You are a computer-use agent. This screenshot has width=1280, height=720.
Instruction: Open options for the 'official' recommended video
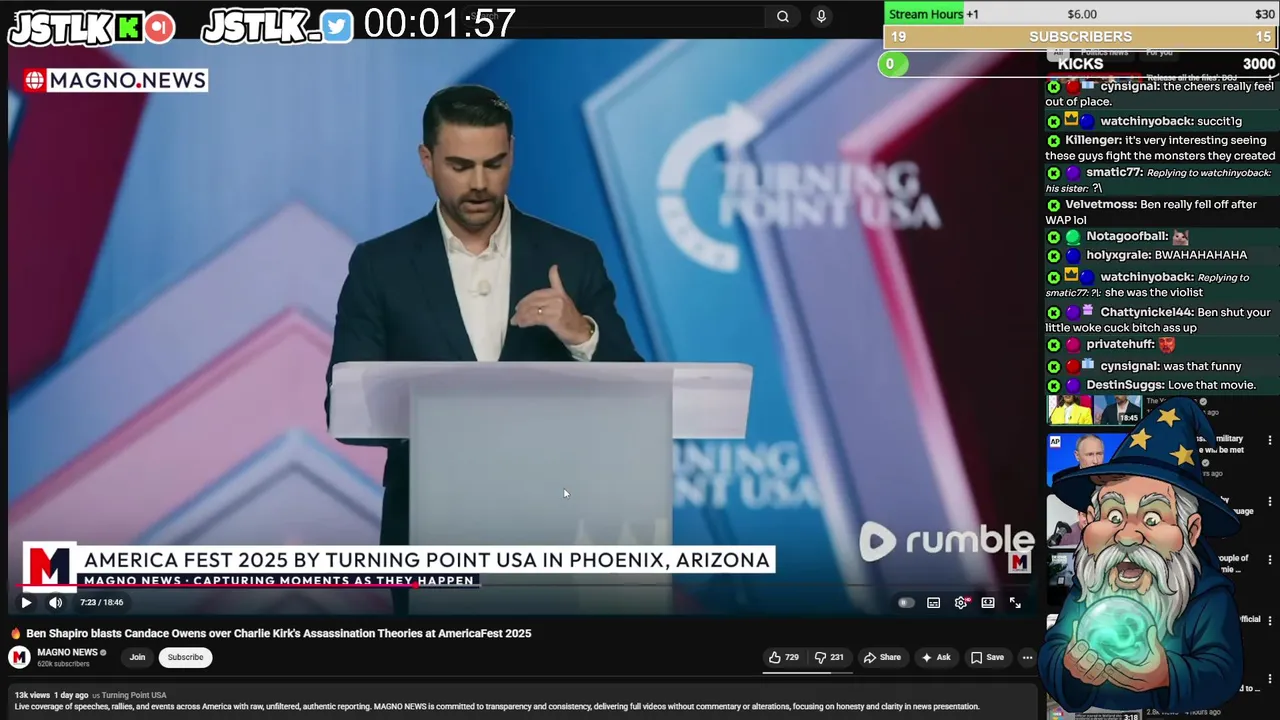(x=1270, y=621)
